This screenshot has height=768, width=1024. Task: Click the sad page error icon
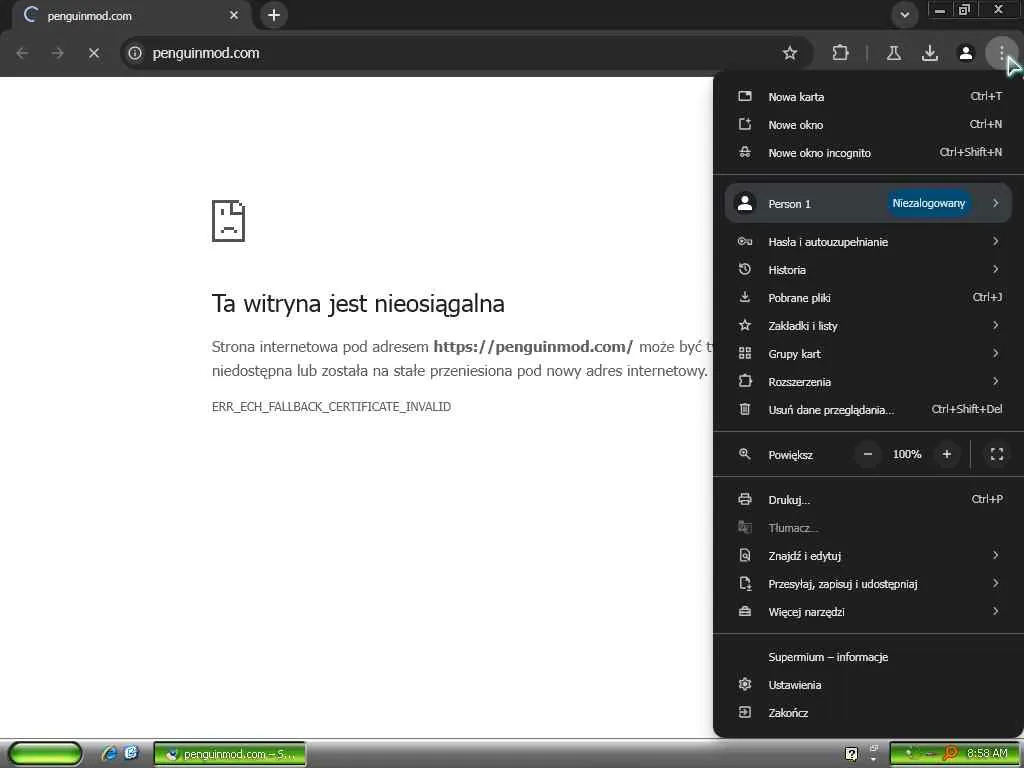(x=229, y=221)
